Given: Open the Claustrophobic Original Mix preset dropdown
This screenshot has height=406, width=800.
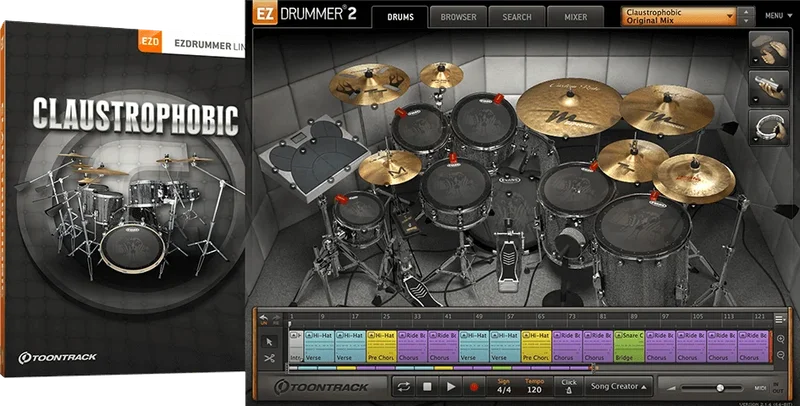Looking at the screenshot, I should click(679, 16).
